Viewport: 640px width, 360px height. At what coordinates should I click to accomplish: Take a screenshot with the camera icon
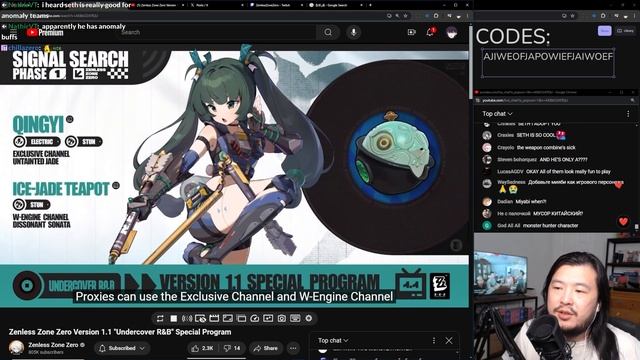(x=282, y=318)
